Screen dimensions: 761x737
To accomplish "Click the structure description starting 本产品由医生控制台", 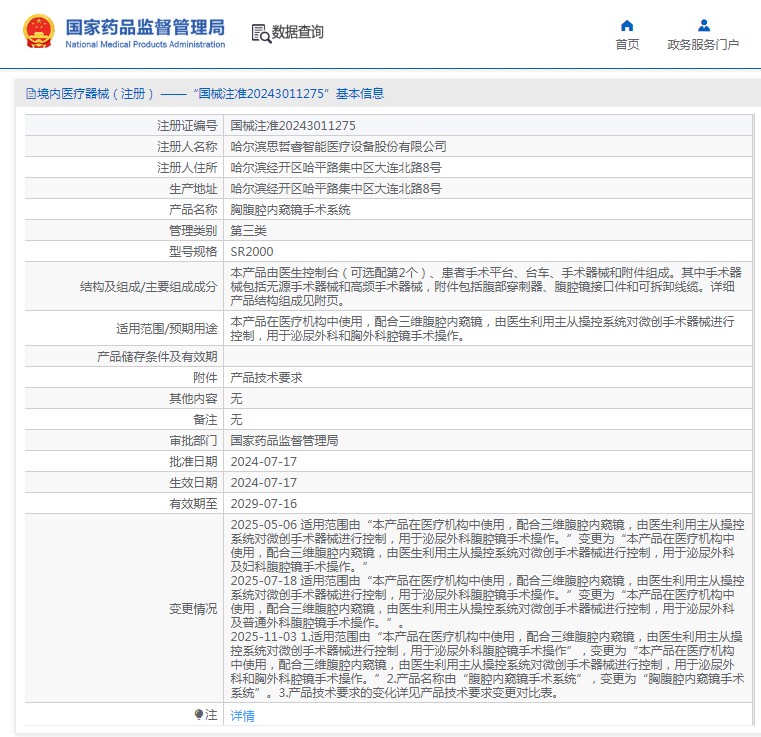I will (486, 286).
